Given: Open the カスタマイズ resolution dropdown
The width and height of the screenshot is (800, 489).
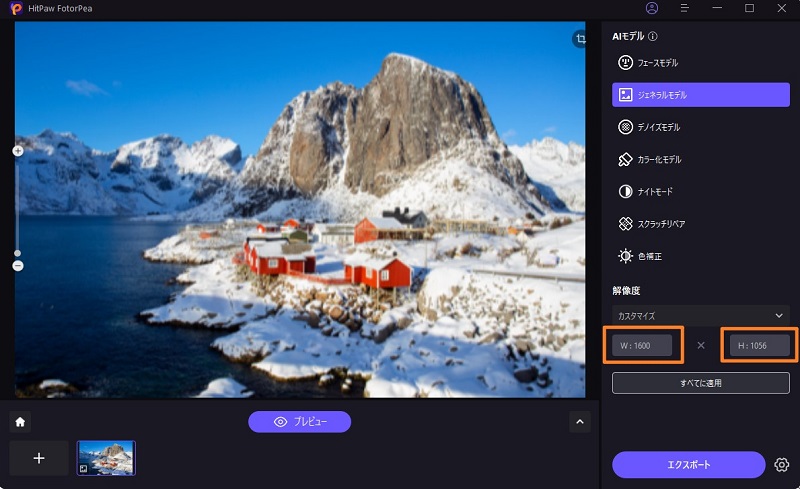Looking at the screenshot, I should (701, 315).
